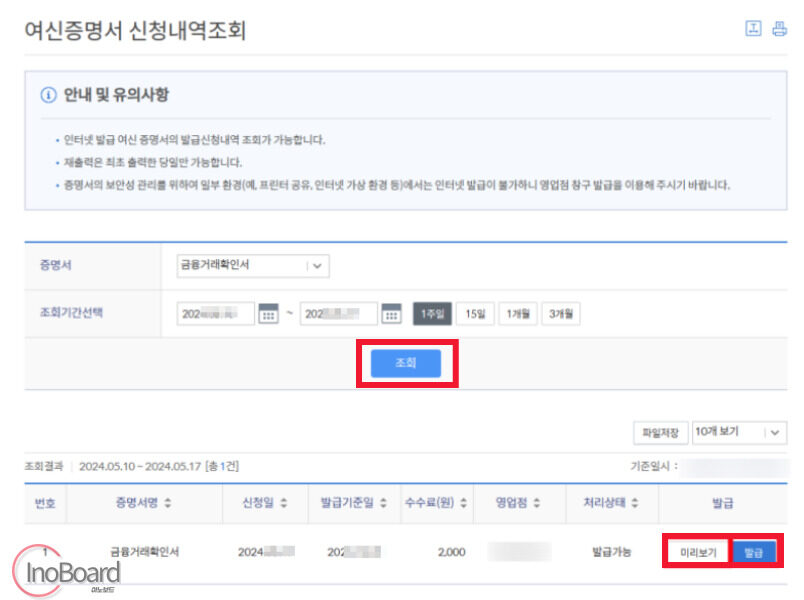This screenshot has height=600, width=804.
Task: Select the 15일 period button
Action: click(x=475, y=313)
